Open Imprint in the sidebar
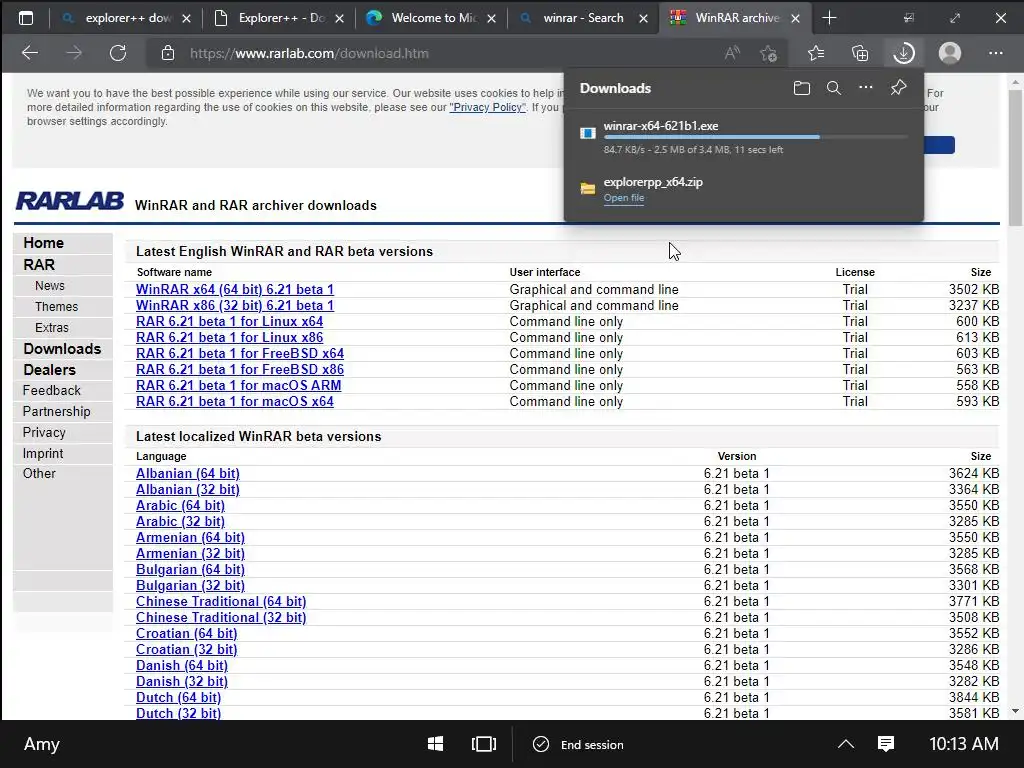 click(x=43, y=453)
